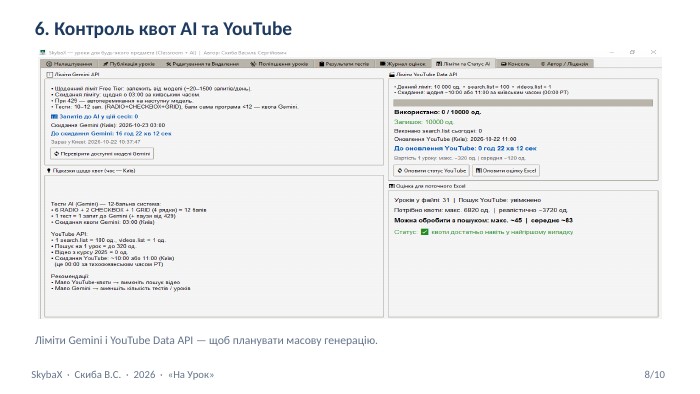This screenshot has height=394, width=700.
Task: Click the Вартість 1 уроку estimate line
Action: coord(459,158)
